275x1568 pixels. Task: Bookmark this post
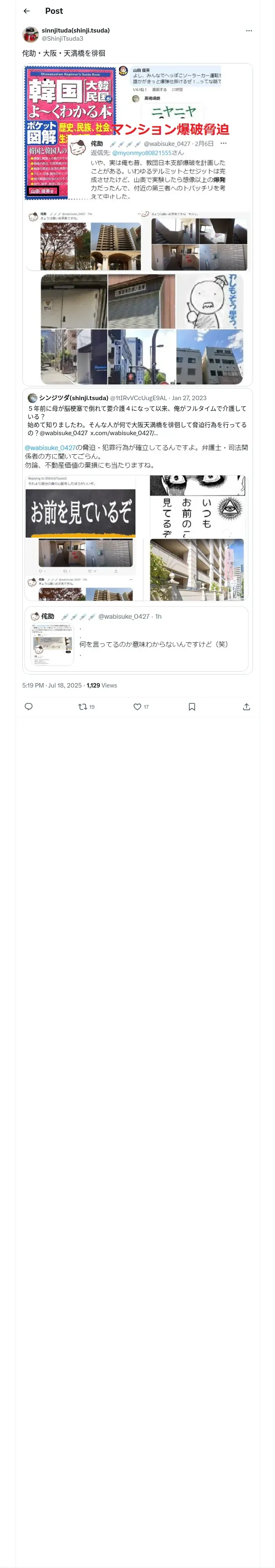(191, 707)
